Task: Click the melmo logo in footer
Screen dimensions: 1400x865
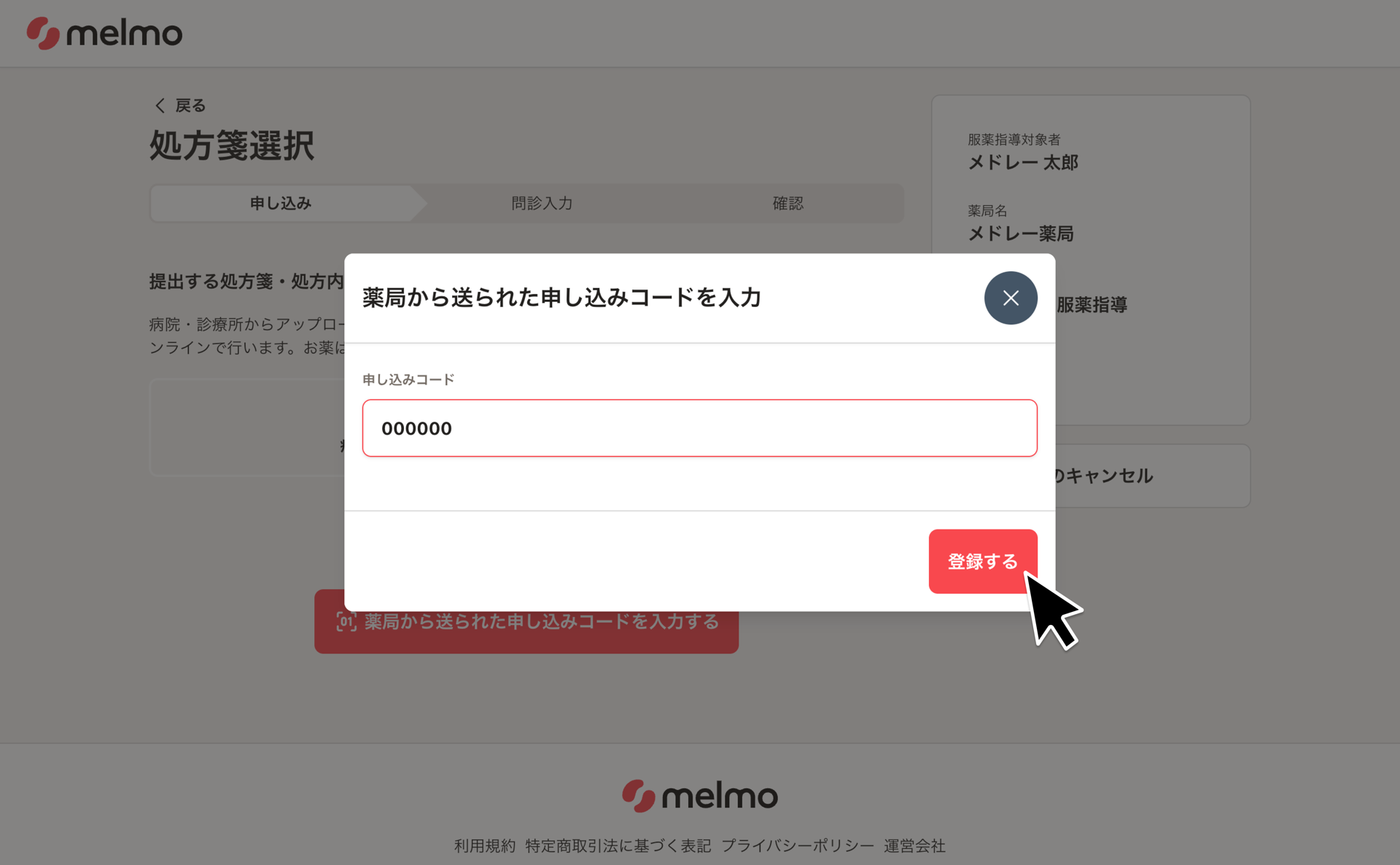Action: [700, 796]
